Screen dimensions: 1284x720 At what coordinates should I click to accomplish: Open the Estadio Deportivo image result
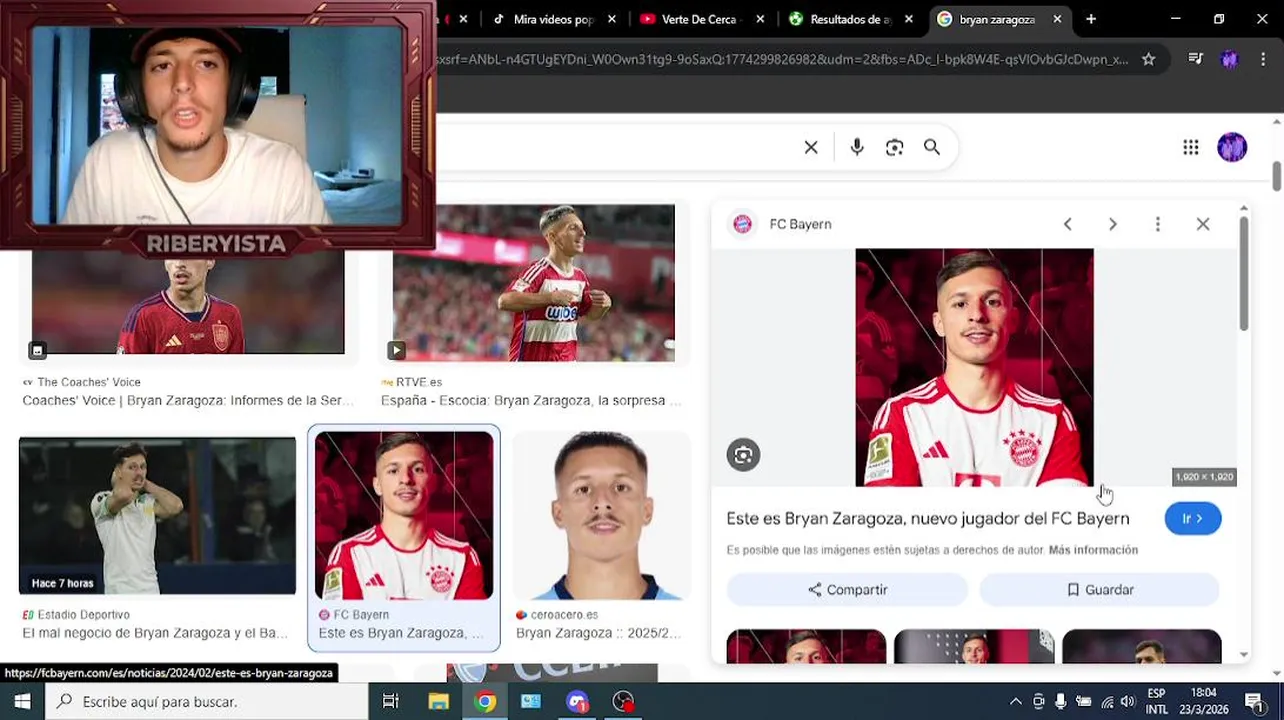pos(157,516)
